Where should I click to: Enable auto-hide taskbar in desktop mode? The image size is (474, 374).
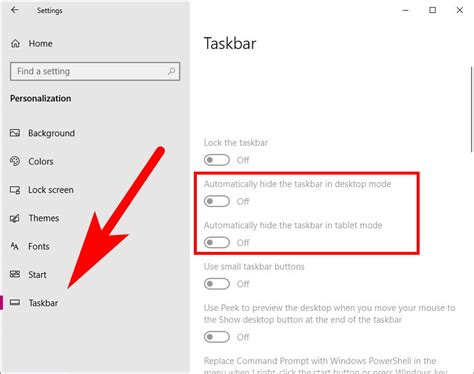pyautogui.click(x=217, y=201)
